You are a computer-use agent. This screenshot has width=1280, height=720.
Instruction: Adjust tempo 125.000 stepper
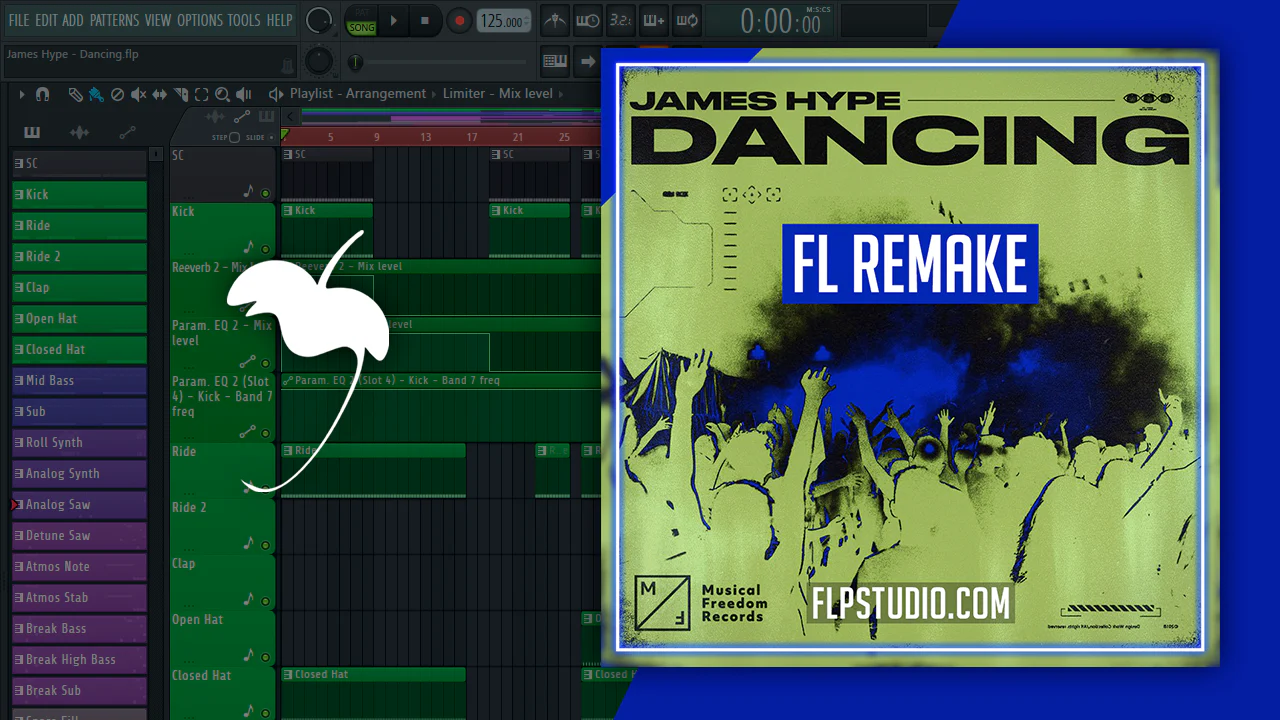[x=504, y=21]
